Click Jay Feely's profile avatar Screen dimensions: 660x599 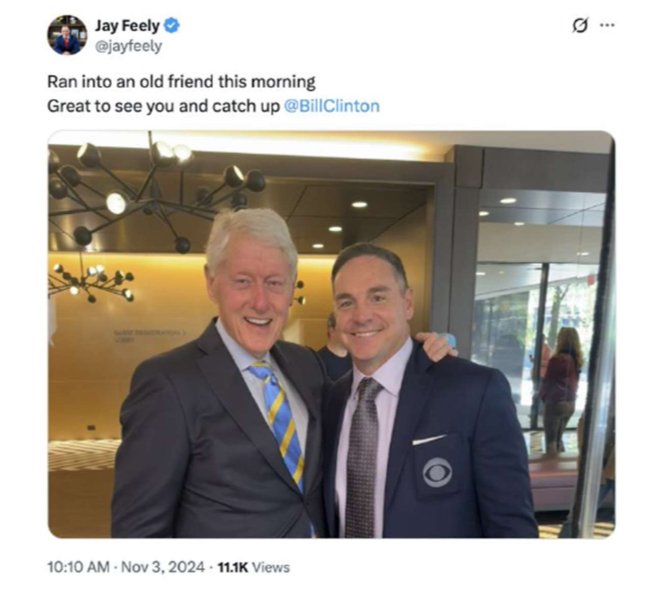click(x=67, y=34)
